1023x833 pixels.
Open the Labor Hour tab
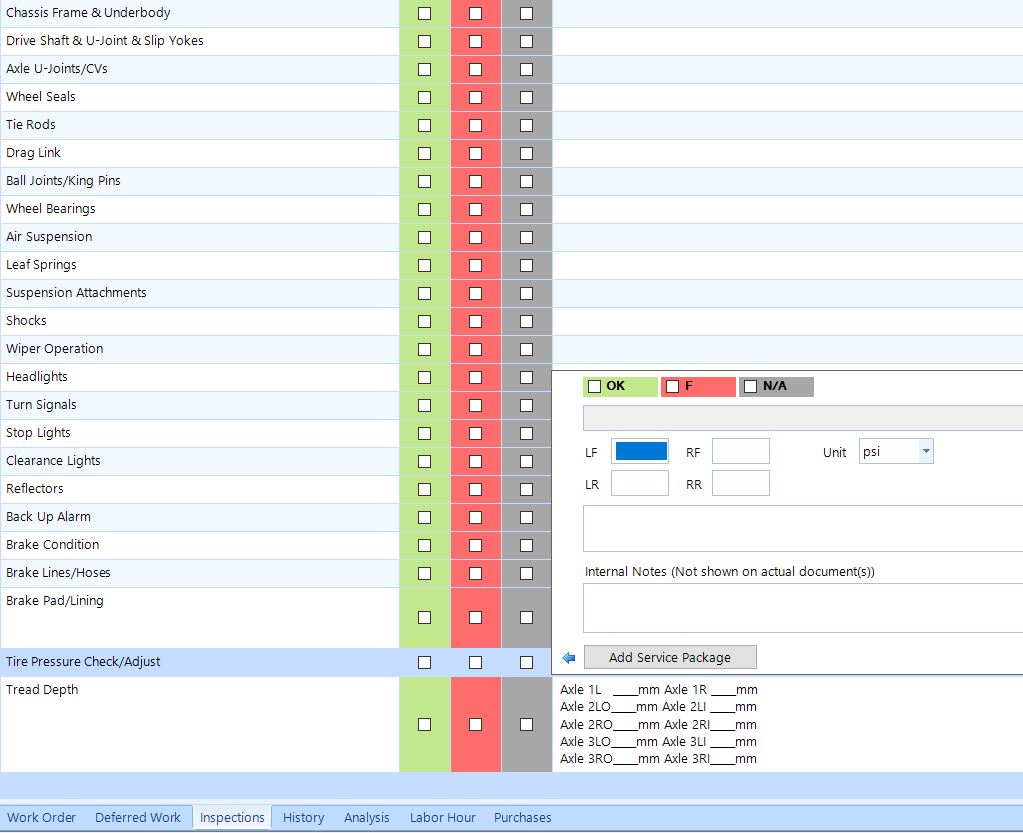point(442,817)
